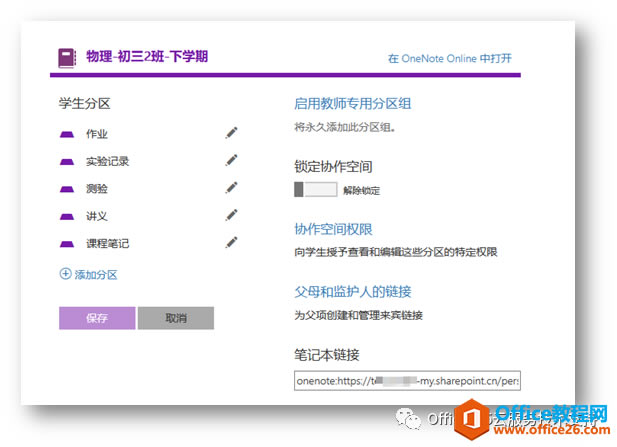Edit the 讲义 section with its pencil icon
Image resolution: width=617 pixels, height=447 pixels.
click(x=231, y=215)
